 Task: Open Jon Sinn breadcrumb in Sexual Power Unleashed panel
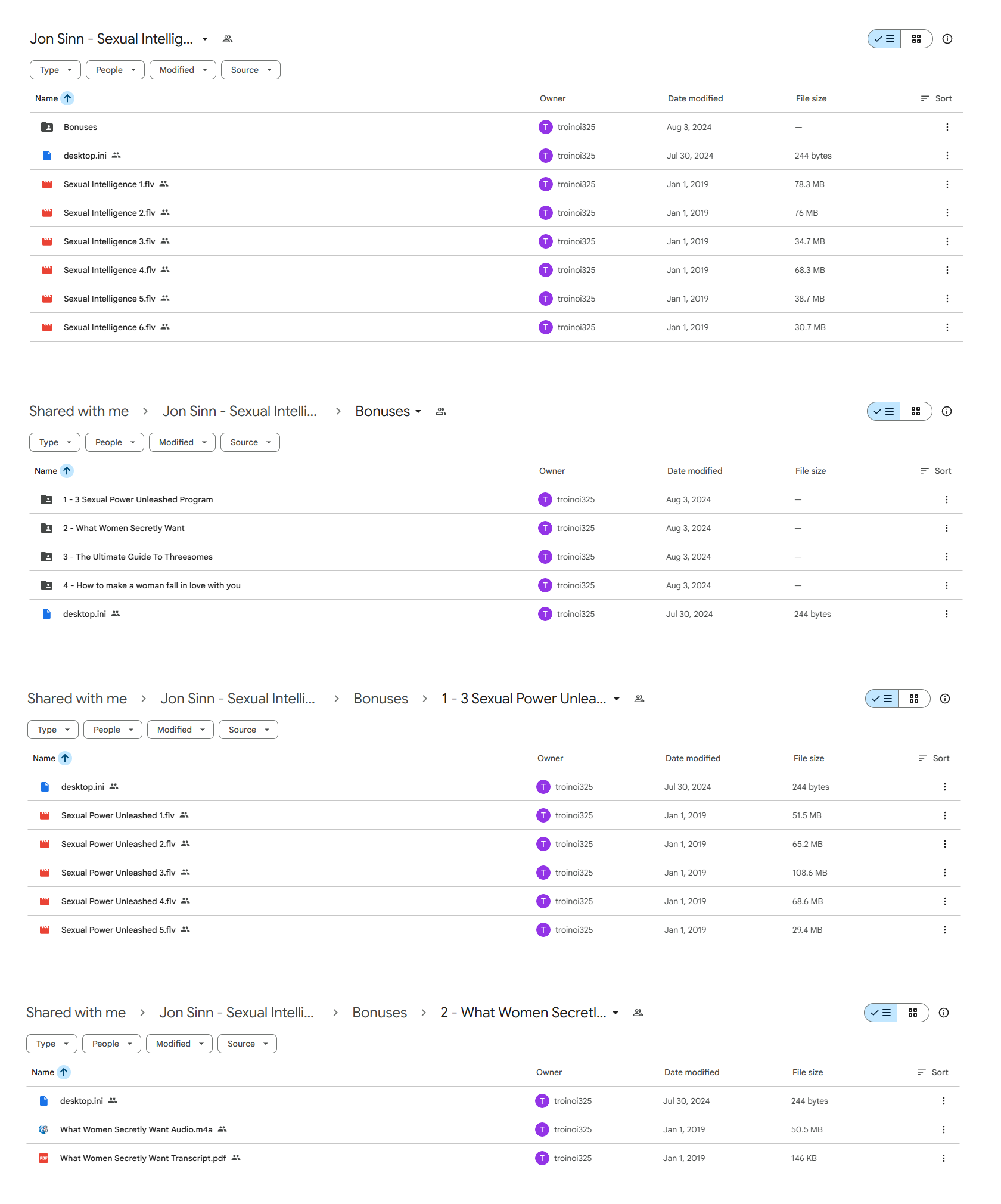(238, 699)
